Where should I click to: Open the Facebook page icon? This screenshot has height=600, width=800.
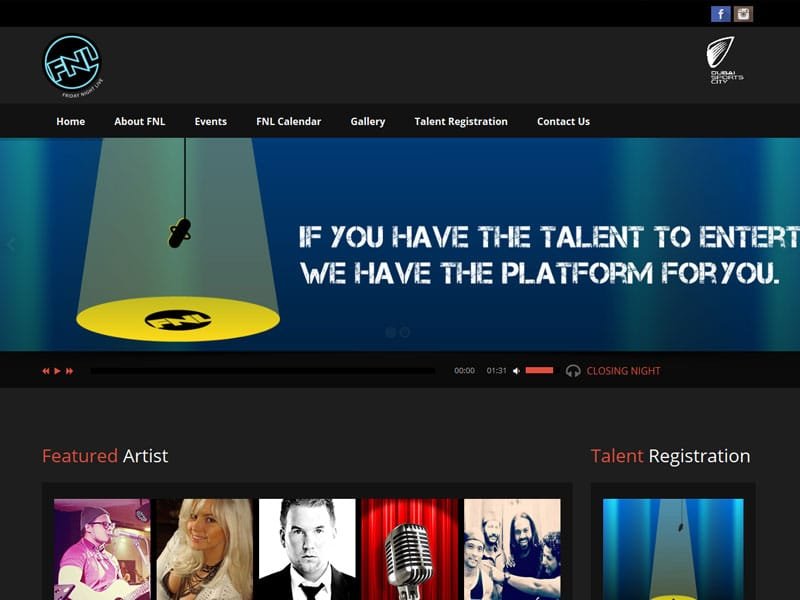pos(720,14)
